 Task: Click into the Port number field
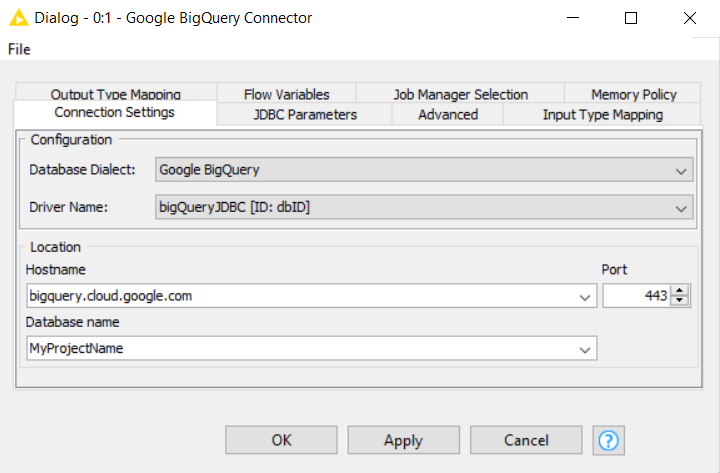(x=636, y=296)
